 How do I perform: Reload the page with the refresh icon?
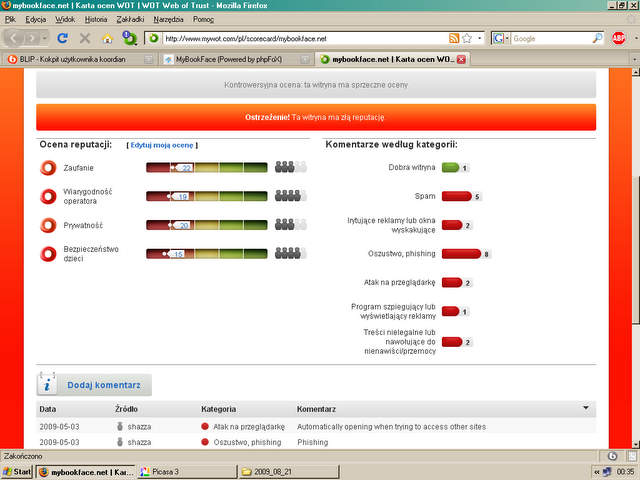(x=62, y=38)
